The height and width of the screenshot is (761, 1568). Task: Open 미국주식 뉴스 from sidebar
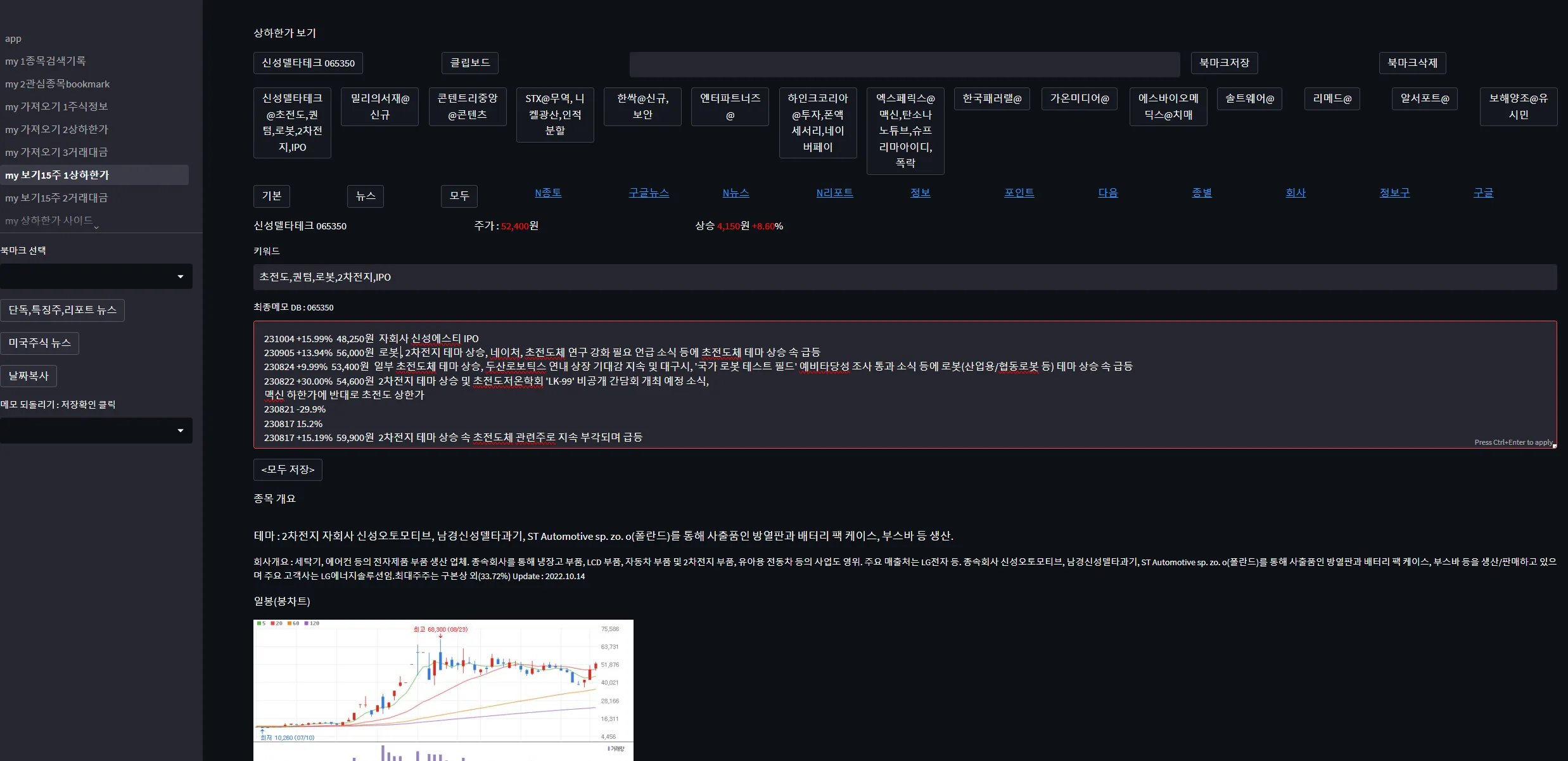pos(39,343)
